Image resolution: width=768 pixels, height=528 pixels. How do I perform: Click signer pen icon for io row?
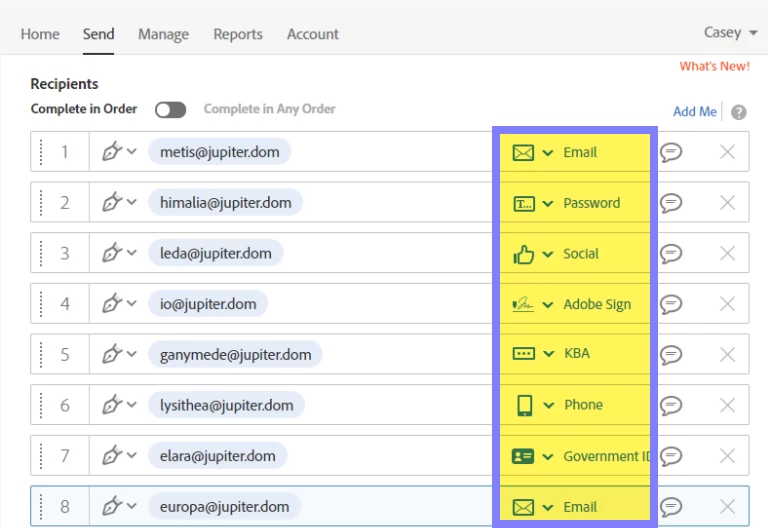point(112,303)
